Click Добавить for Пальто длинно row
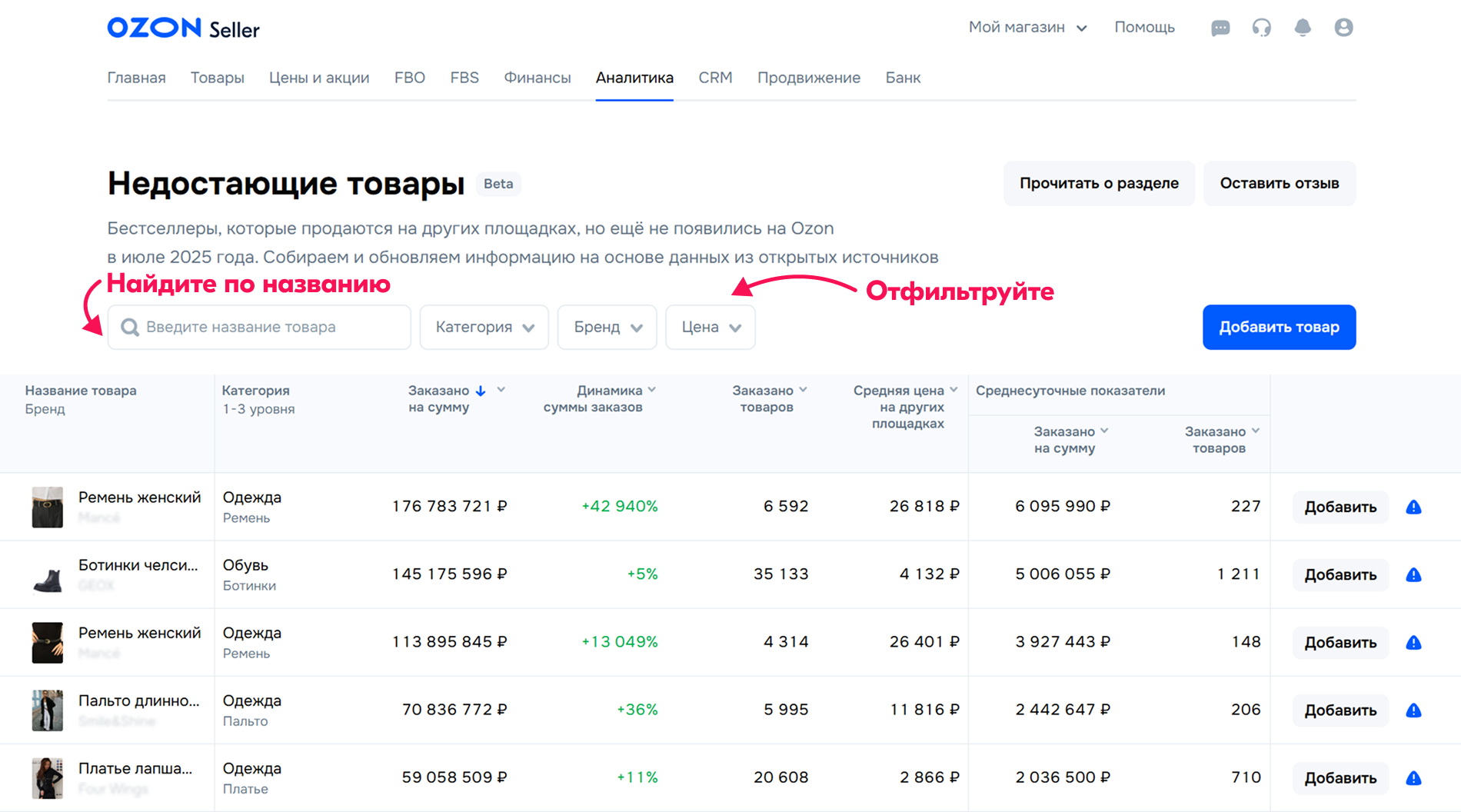Viewport: 1461px width, 812px height. 1340,710
